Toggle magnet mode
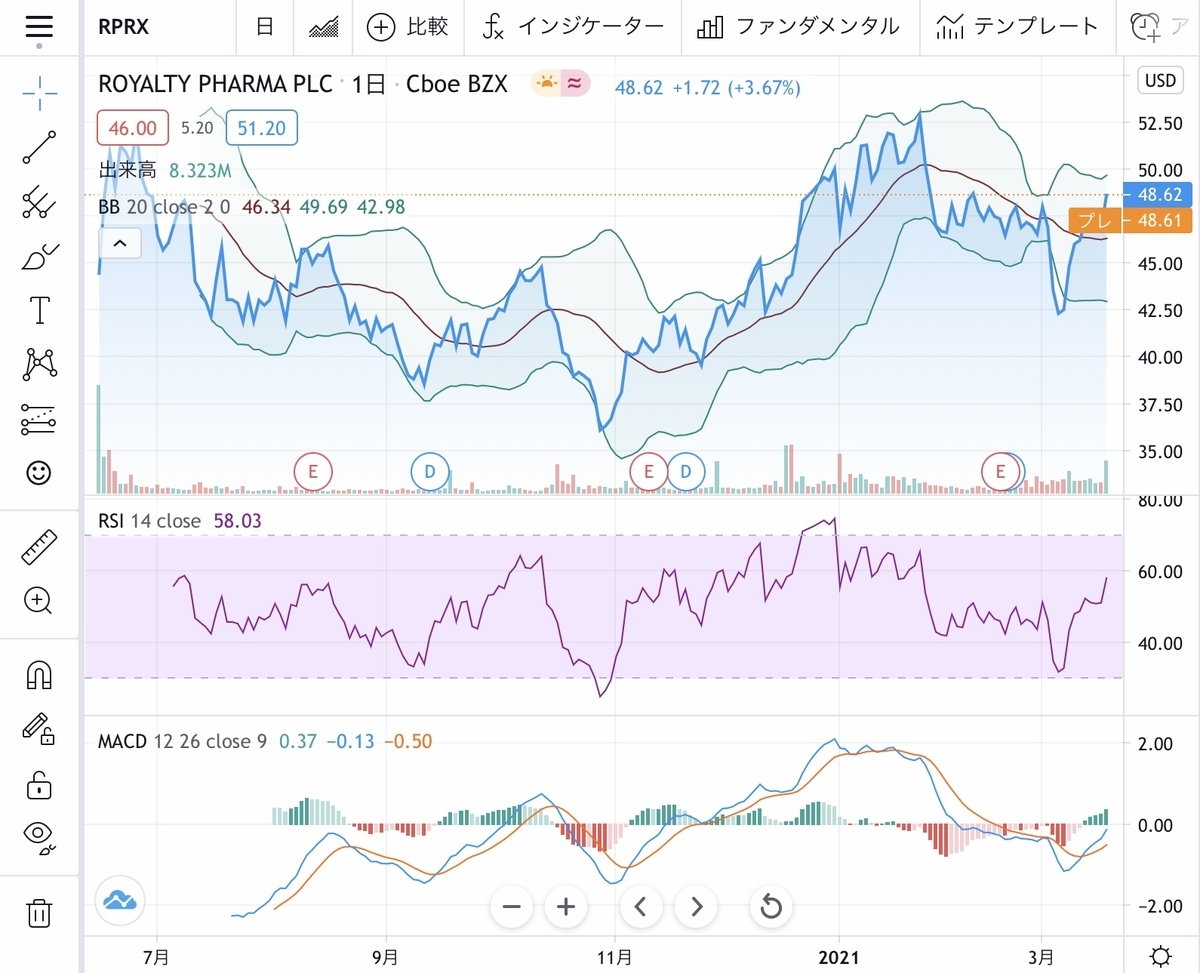Image resolution: width=1200 pixels, height=973 pixels. (39, 675)
